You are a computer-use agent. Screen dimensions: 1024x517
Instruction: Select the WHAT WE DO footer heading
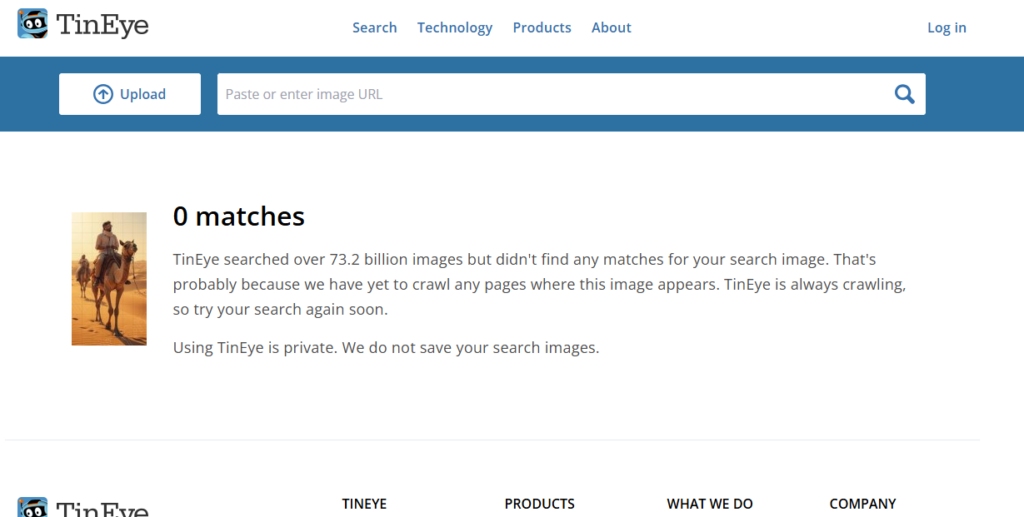709,504
